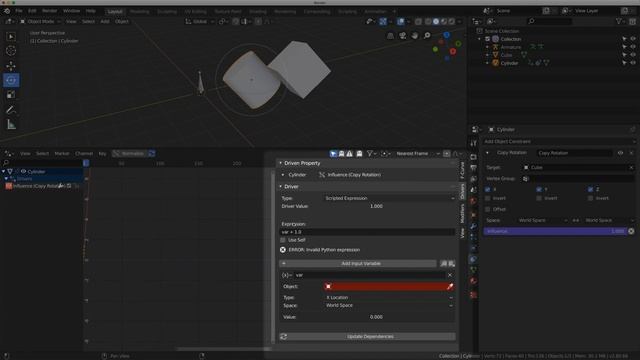Image resolution: width=640 pixels, height=360 pixels.
Task: Click the paste driver variables icon
Action: pos(451,264)
